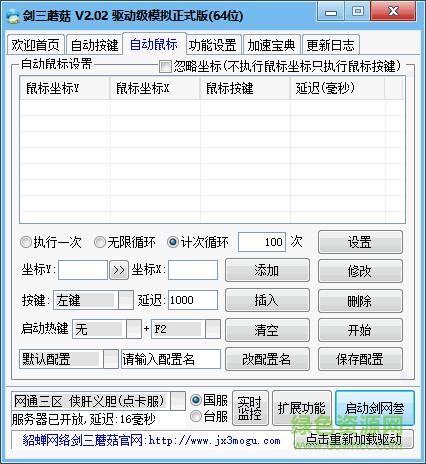Click the 延迟 field showing 1000
Image resolution: width=426 pixels, height=464 pixels.
click(x=193, y=300)
